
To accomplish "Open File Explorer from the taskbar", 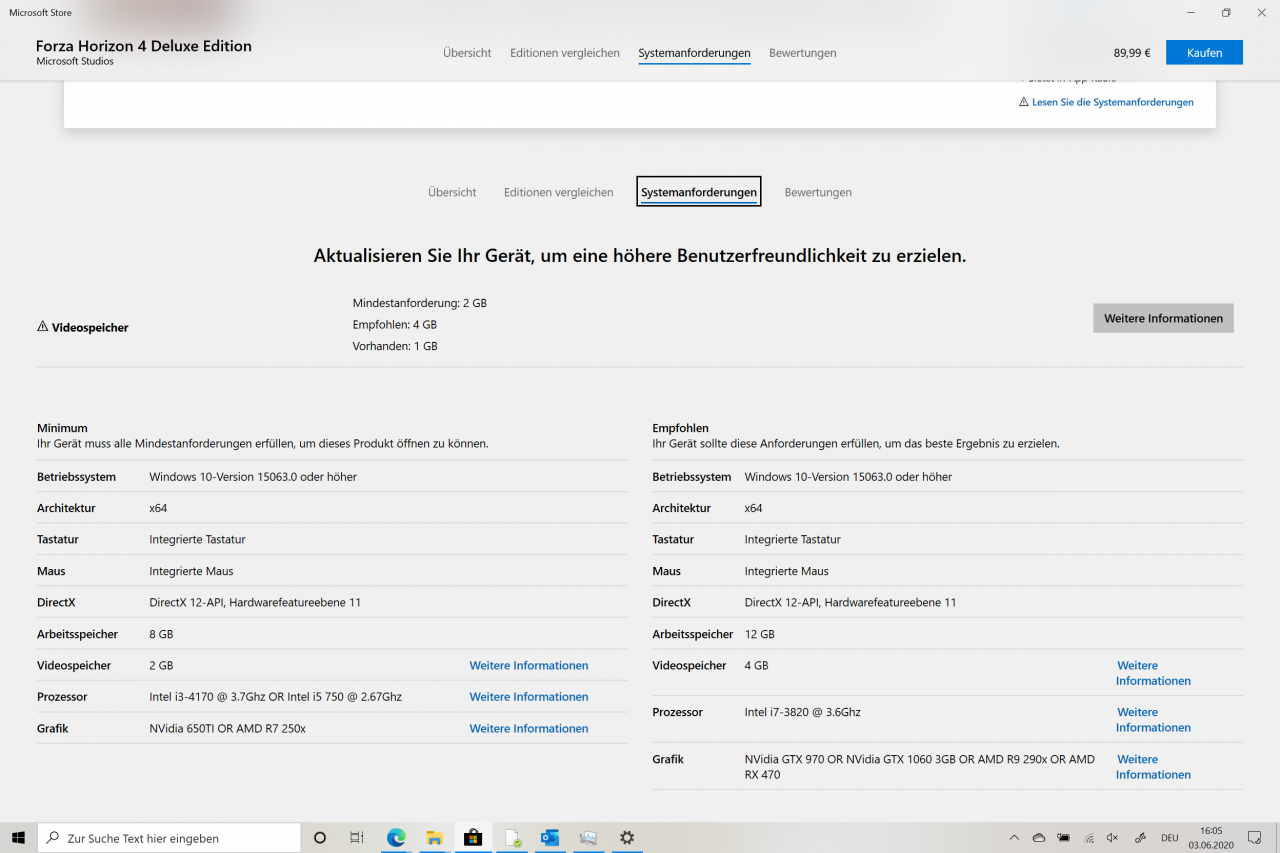I will coord(434,838).
